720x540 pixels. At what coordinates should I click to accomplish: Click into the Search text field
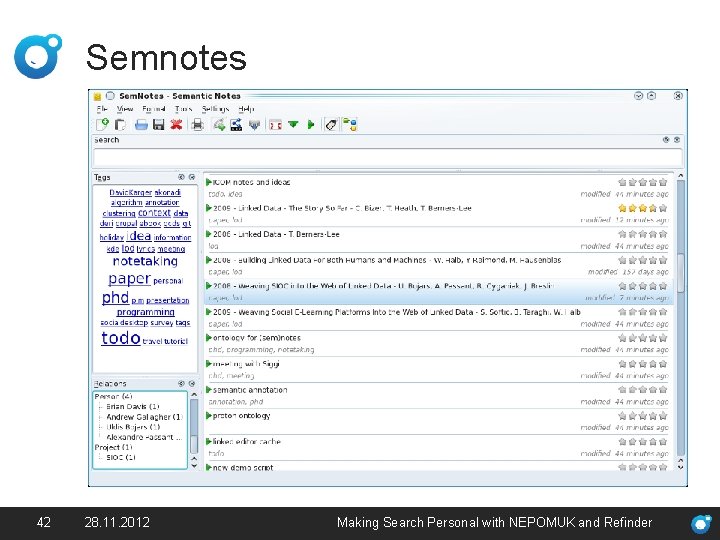(388, 158)
